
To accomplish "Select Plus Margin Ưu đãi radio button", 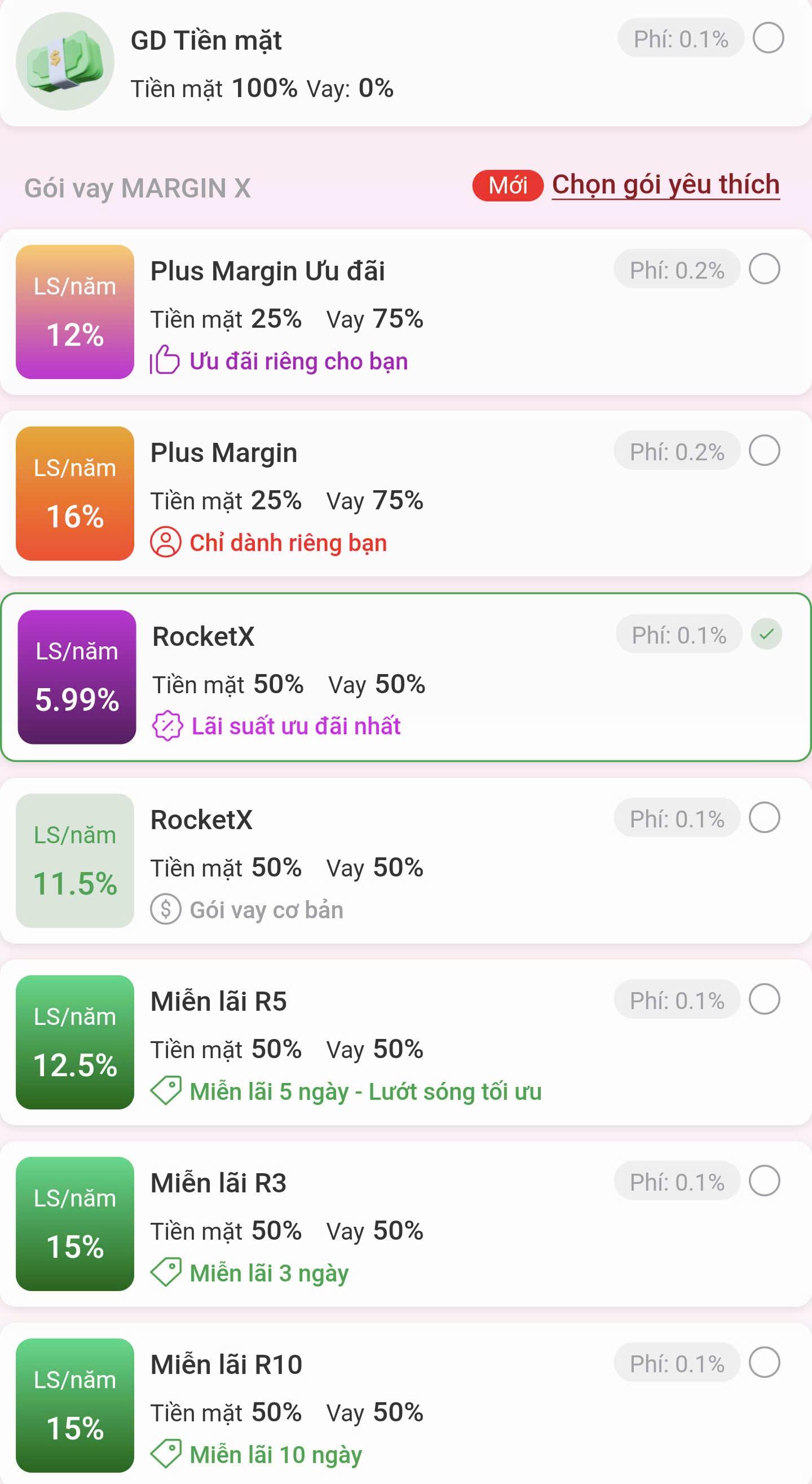I will 764,268.
